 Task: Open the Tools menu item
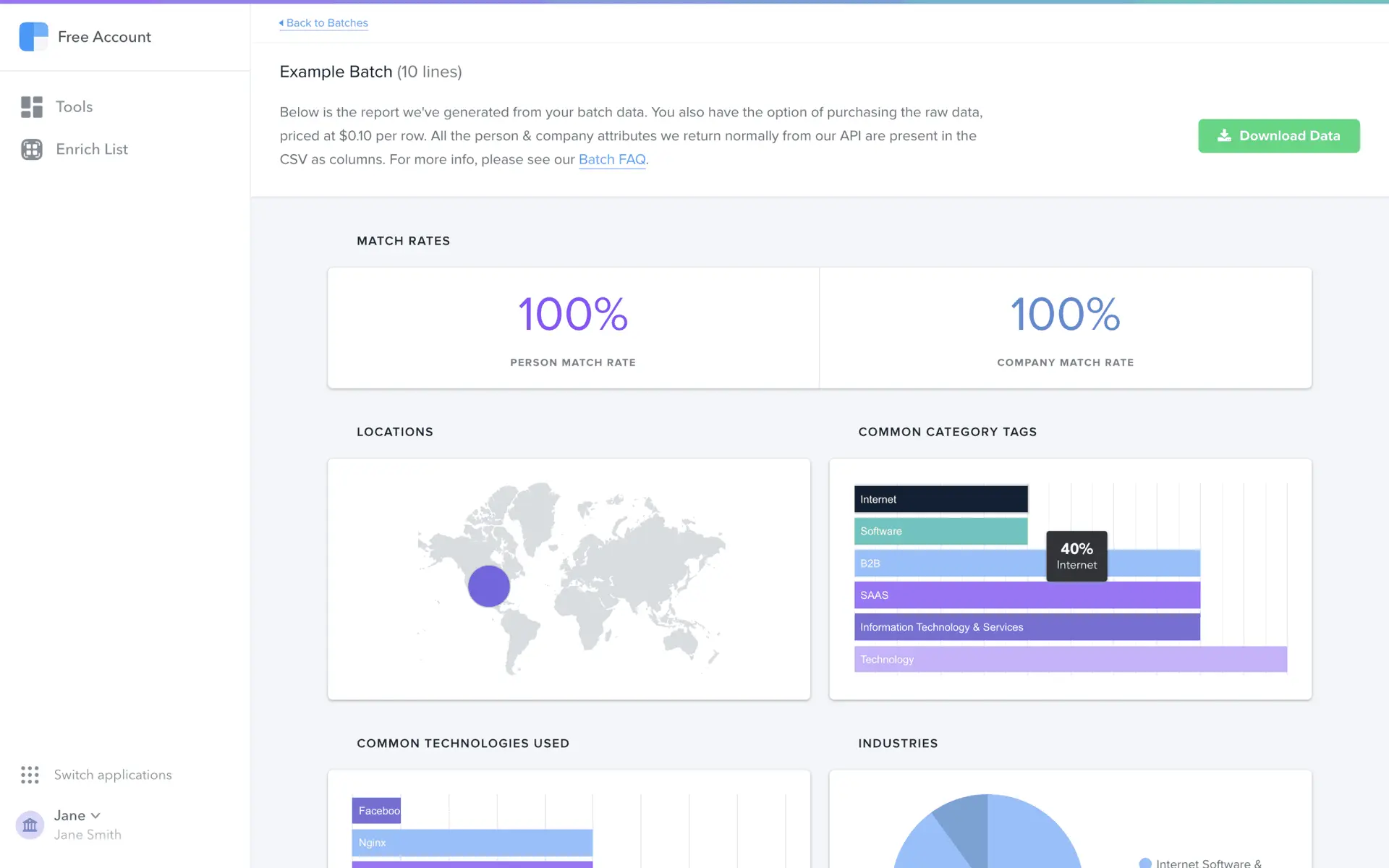point(75,107)
